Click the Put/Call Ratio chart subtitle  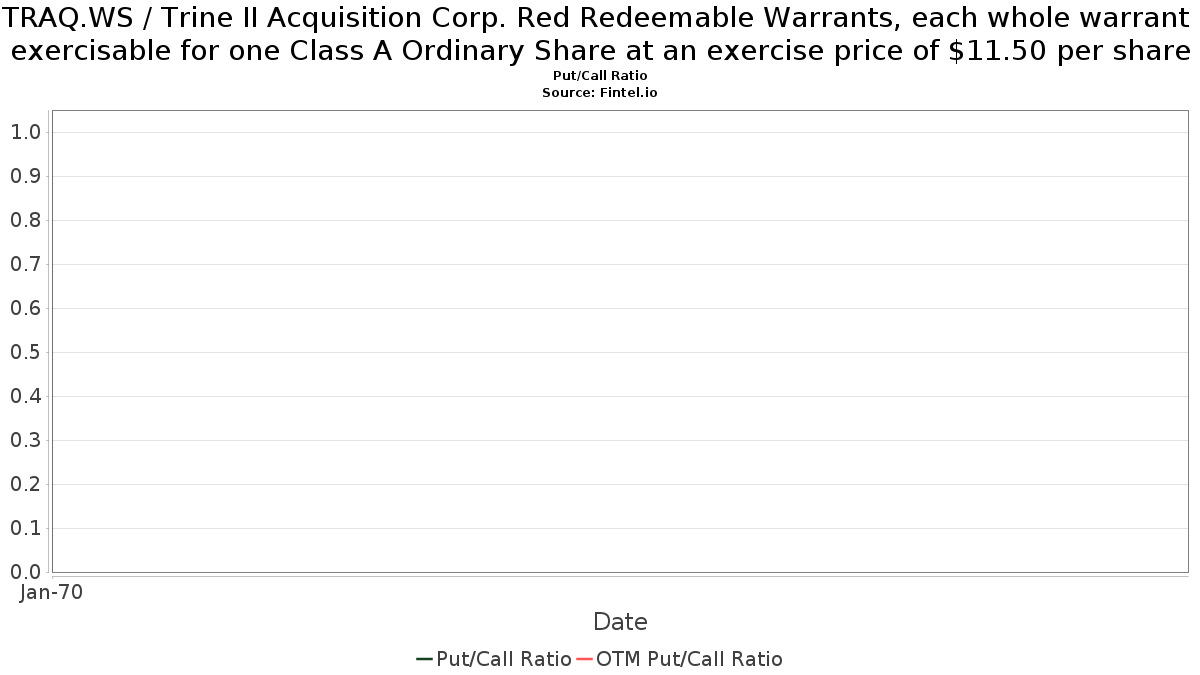tap(600, 76)
